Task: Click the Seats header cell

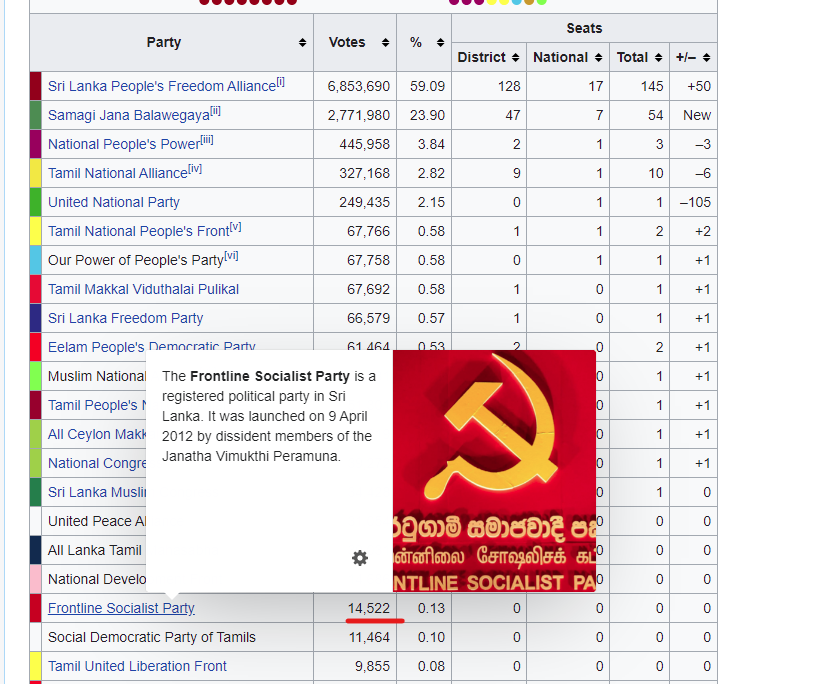Action: (x=584, y=28)
